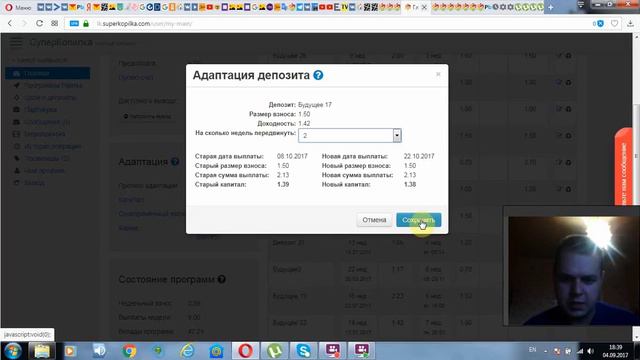Open Skype from the taskbar
This screenshot has height=360, width=640.
click(x=303, y=351)
